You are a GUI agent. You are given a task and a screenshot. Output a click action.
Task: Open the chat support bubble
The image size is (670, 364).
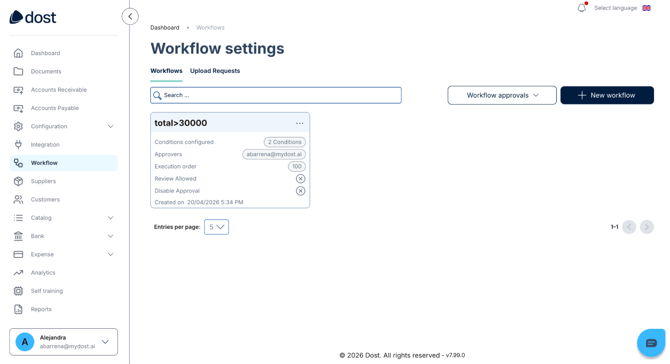tap(651, 343)
